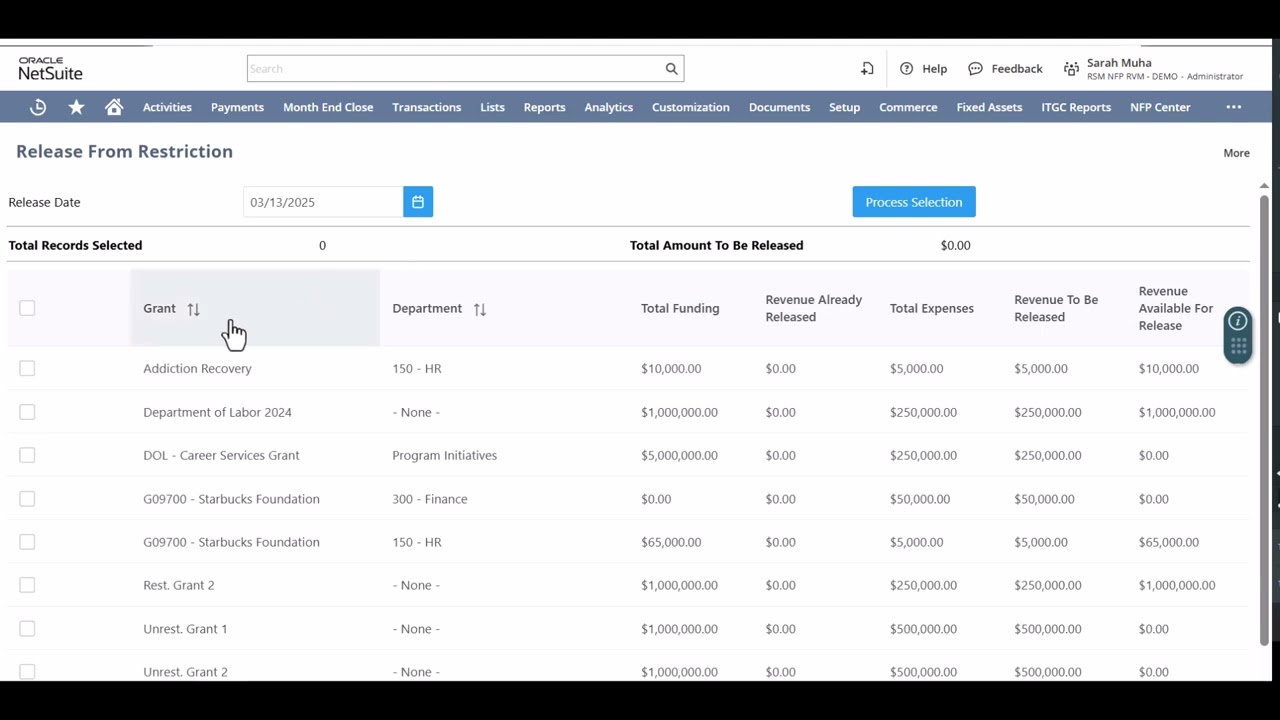Viewport: 1280px width, 720px height.
Task: Sort by Department using arrows icon
Action: tap(479, 309)
